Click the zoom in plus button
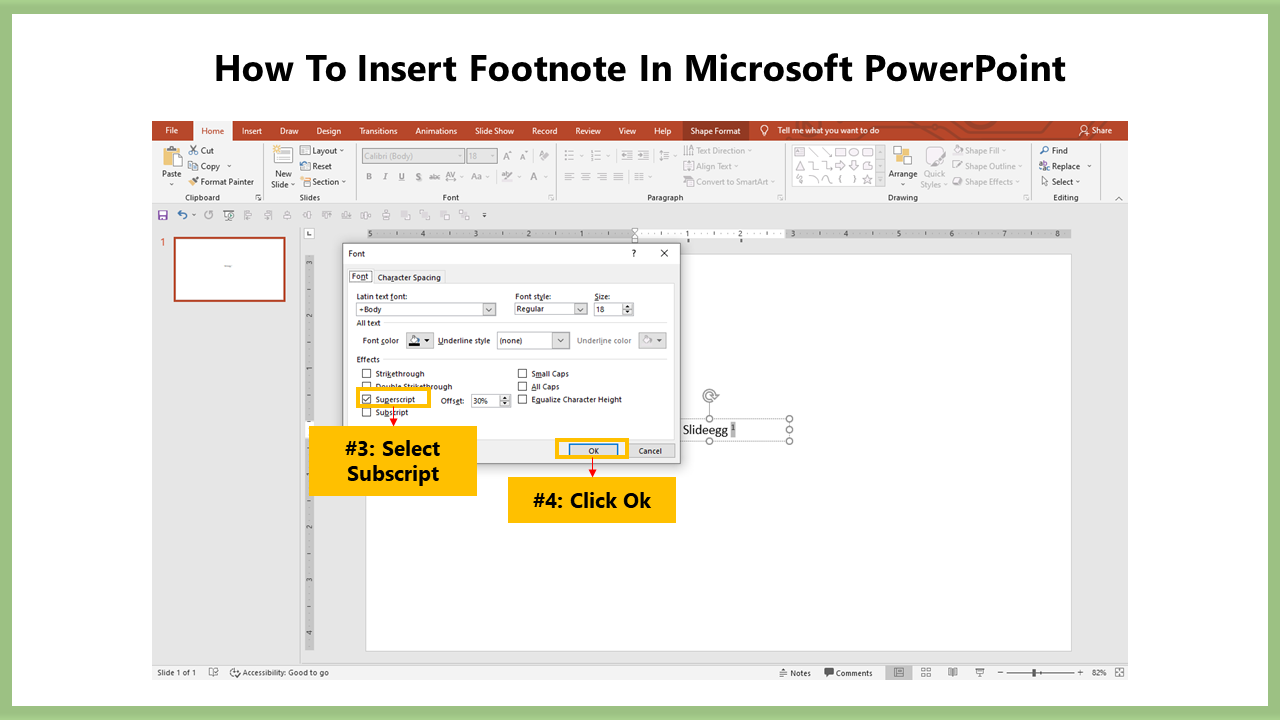 1080,673
